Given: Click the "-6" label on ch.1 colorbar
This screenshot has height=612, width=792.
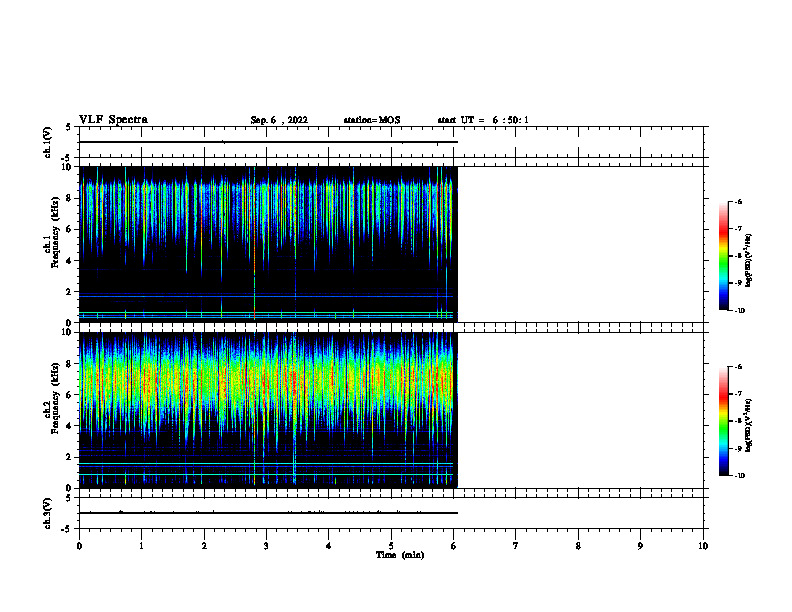Looking at the screenshot, I should [739, 201].
